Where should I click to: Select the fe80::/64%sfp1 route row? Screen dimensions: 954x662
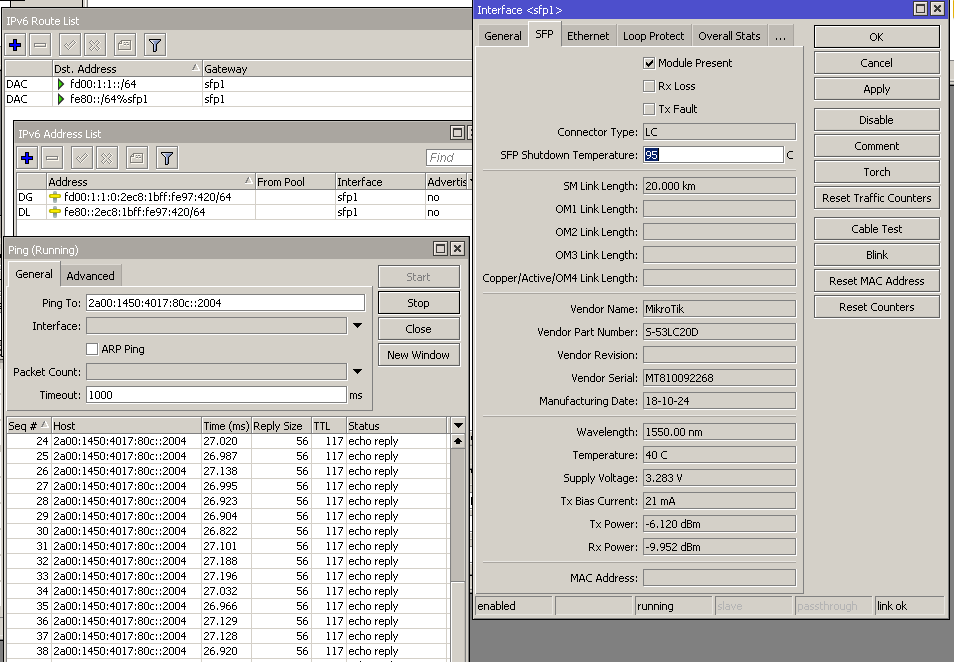coord(238,99)
